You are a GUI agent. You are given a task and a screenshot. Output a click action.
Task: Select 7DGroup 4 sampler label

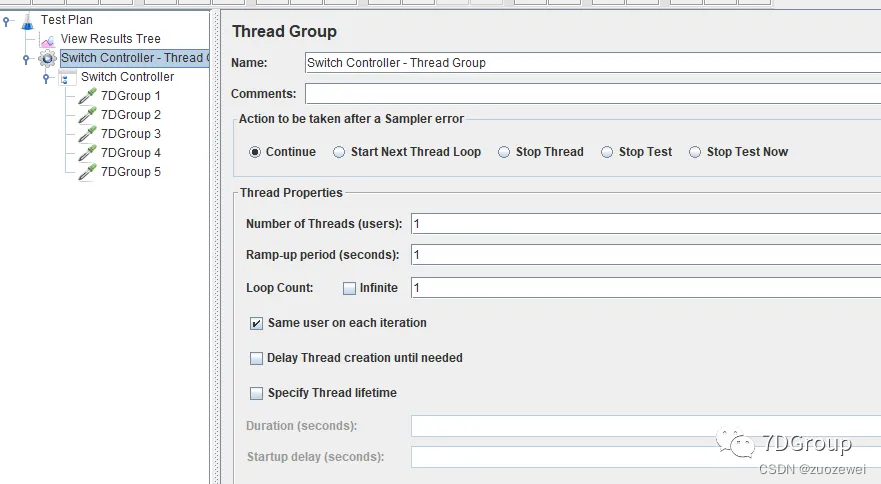click(130, 153)
